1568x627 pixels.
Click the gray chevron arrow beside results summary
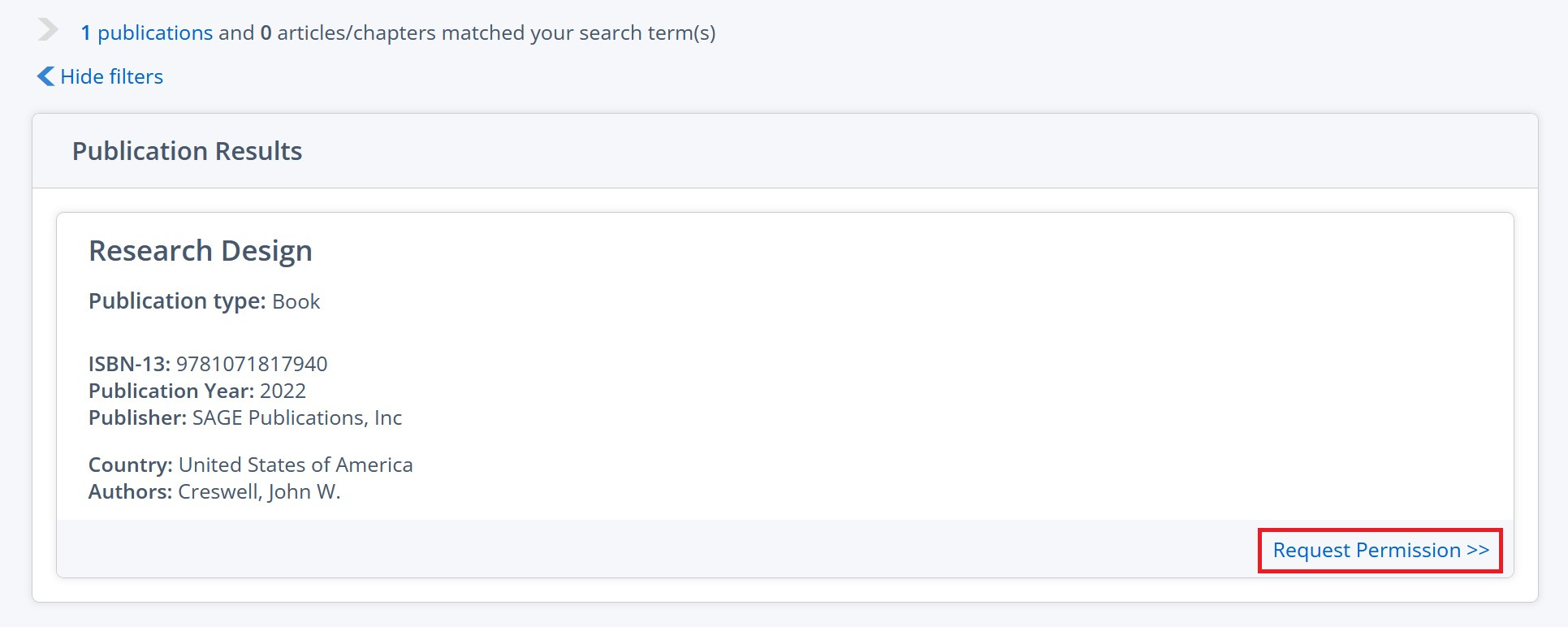[48, 30]
